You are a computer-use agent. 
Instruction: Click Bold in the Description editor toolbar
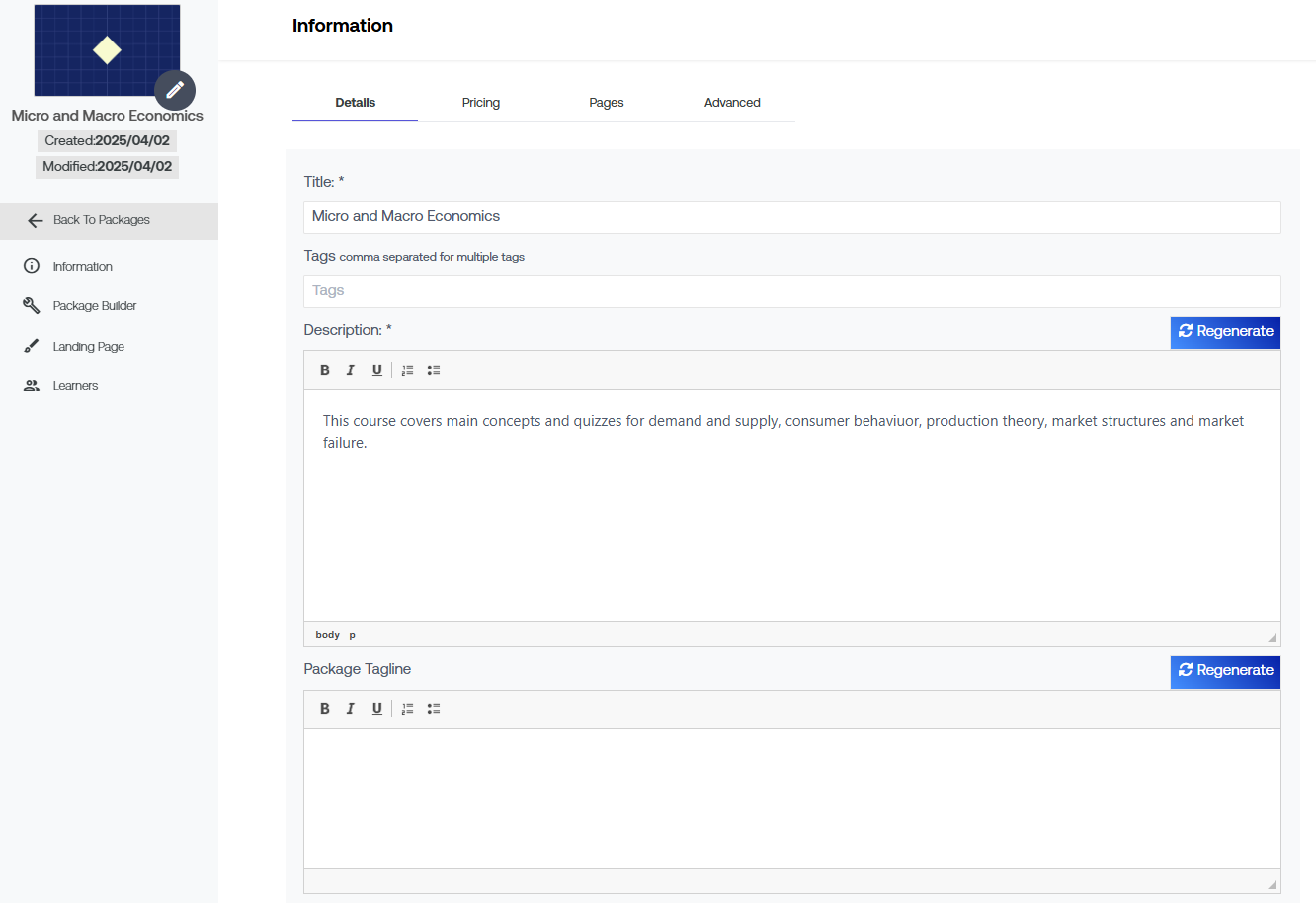324,370
